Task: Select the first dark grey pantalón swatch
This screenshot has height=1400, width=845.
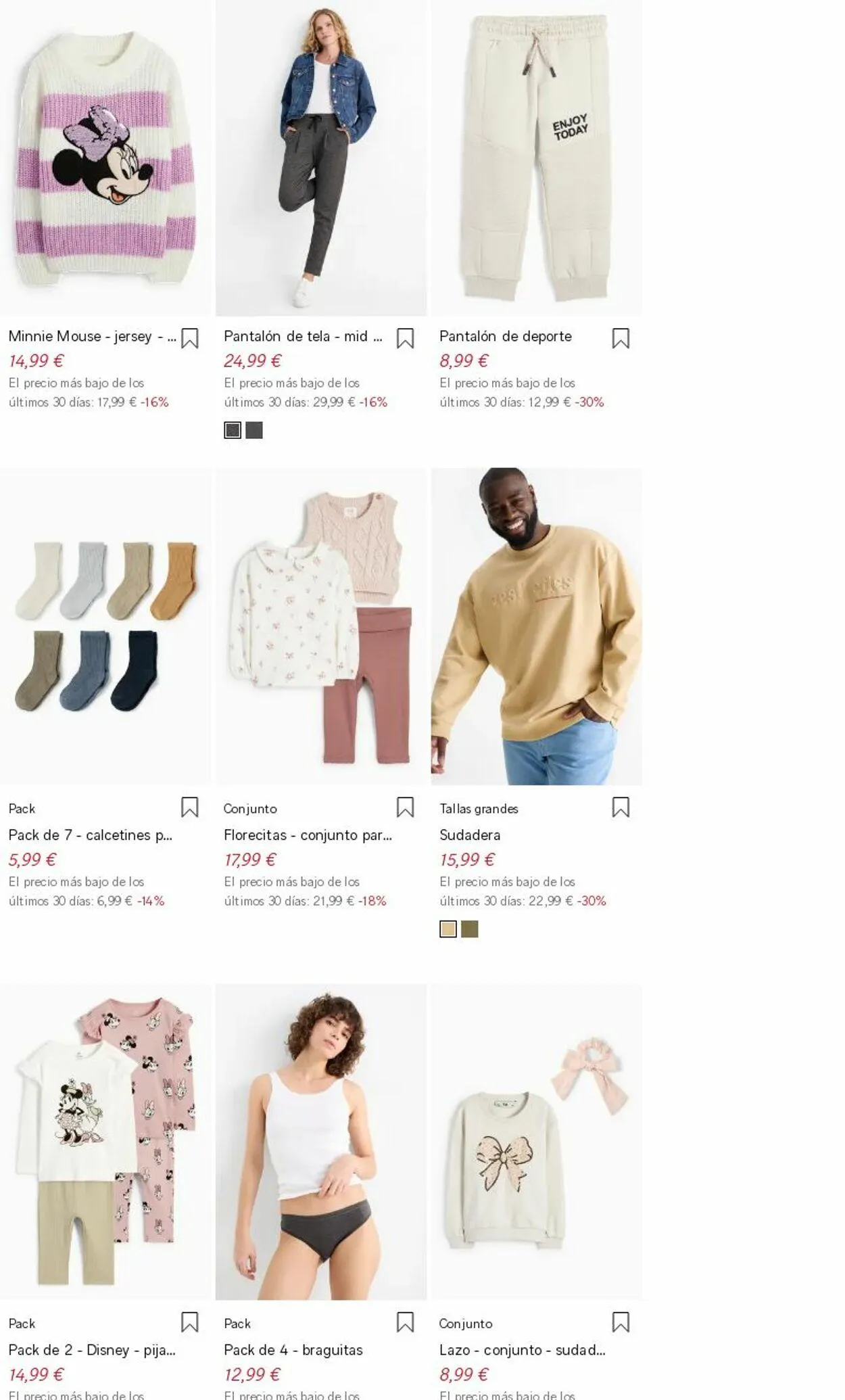Action: click(233, 430)
